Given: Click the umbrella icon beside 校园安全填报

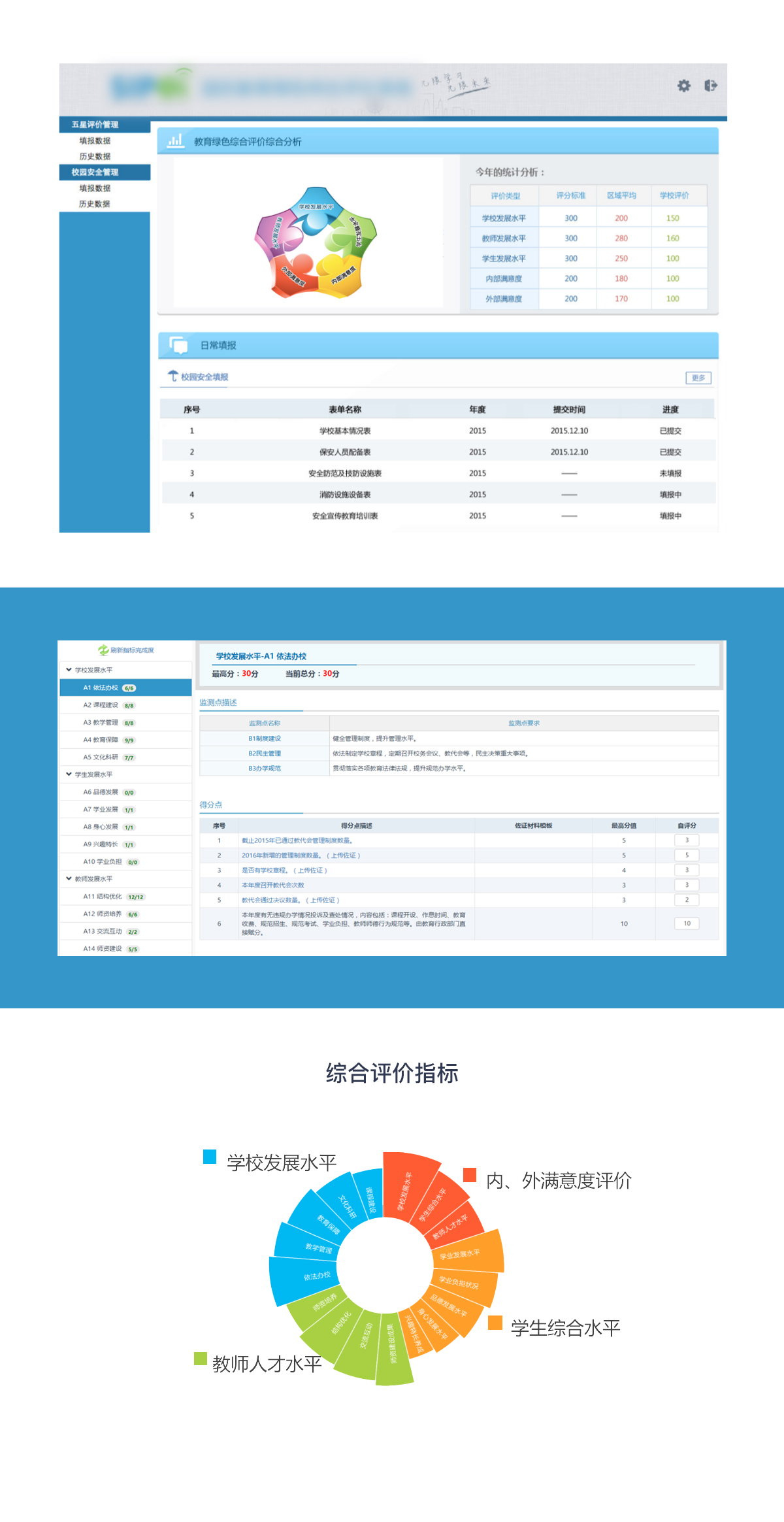Looking at the screenshot, I should pos(172,376).
